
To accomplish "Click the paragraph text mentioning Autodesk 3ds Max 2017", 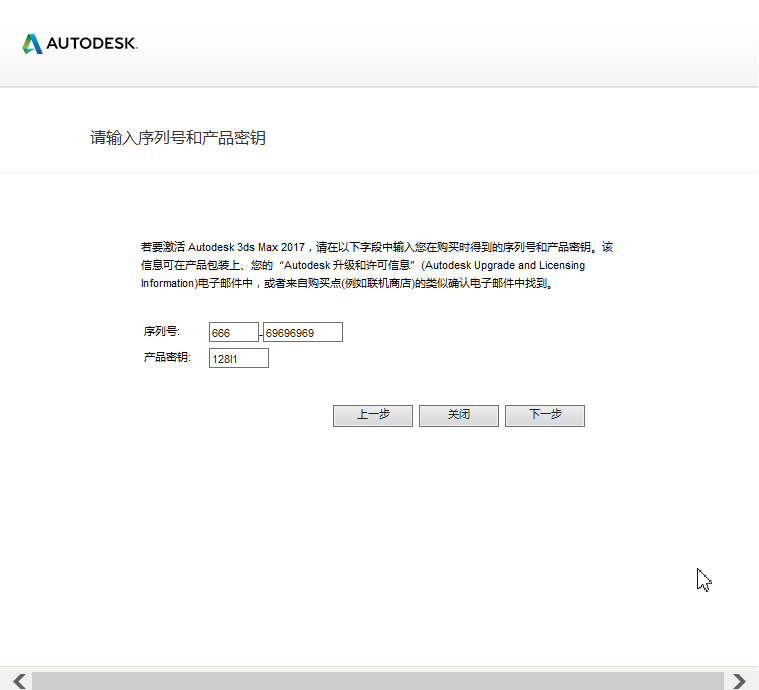I will coord(377,265).
